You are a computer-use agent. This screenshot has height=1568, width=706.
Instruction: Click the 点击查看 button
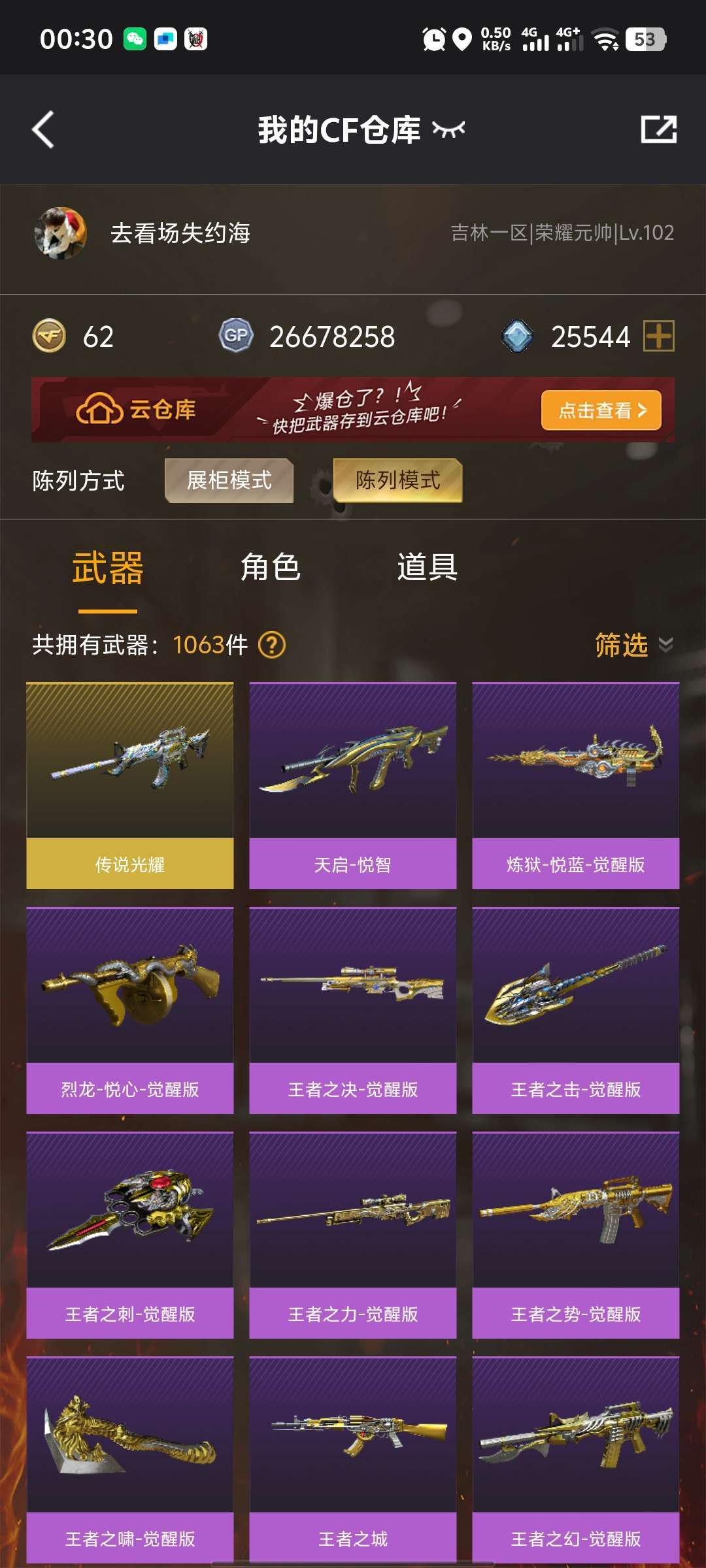click(601, 410)
